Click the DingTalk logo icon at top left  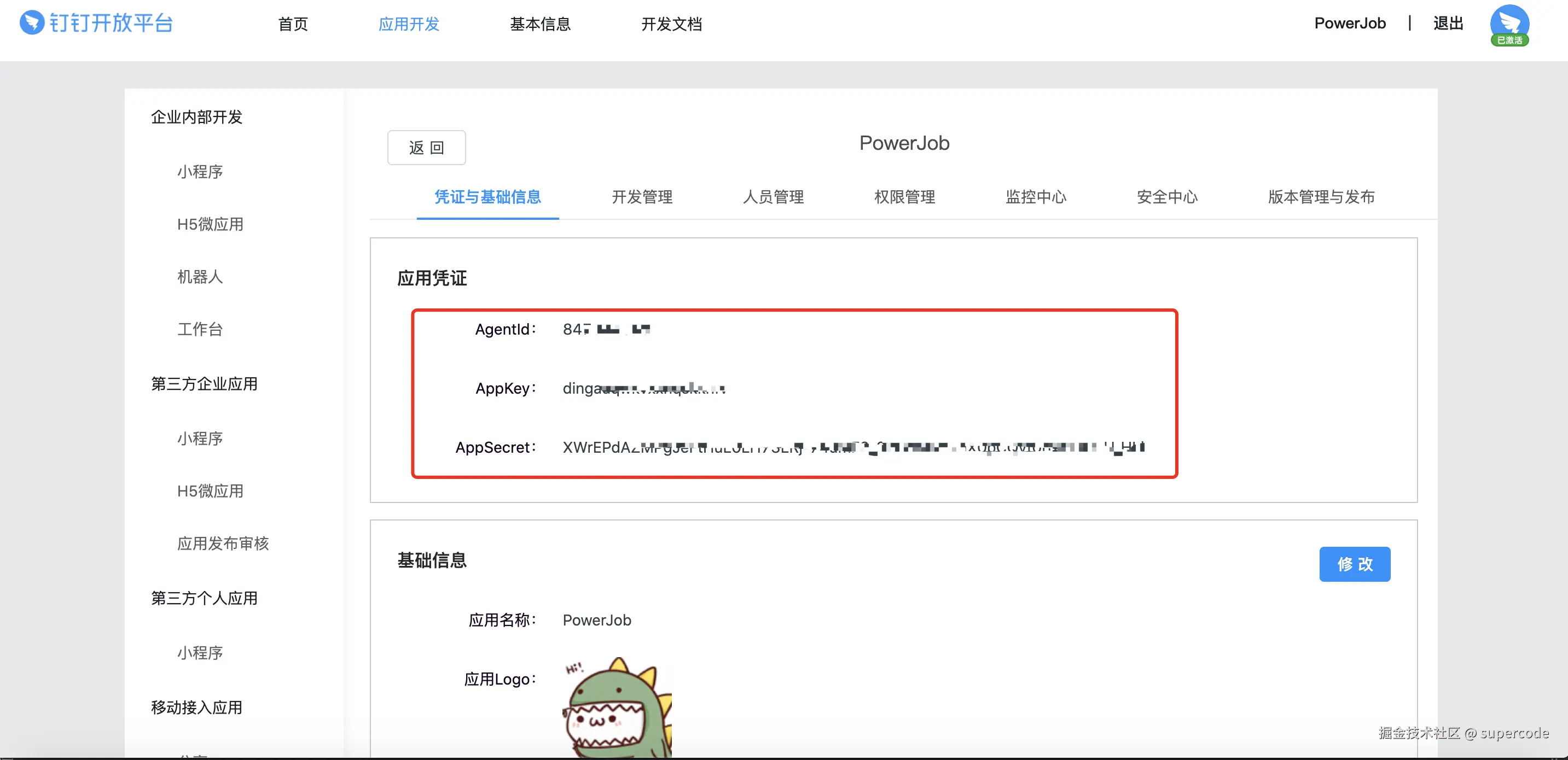[x=32, y=23]
